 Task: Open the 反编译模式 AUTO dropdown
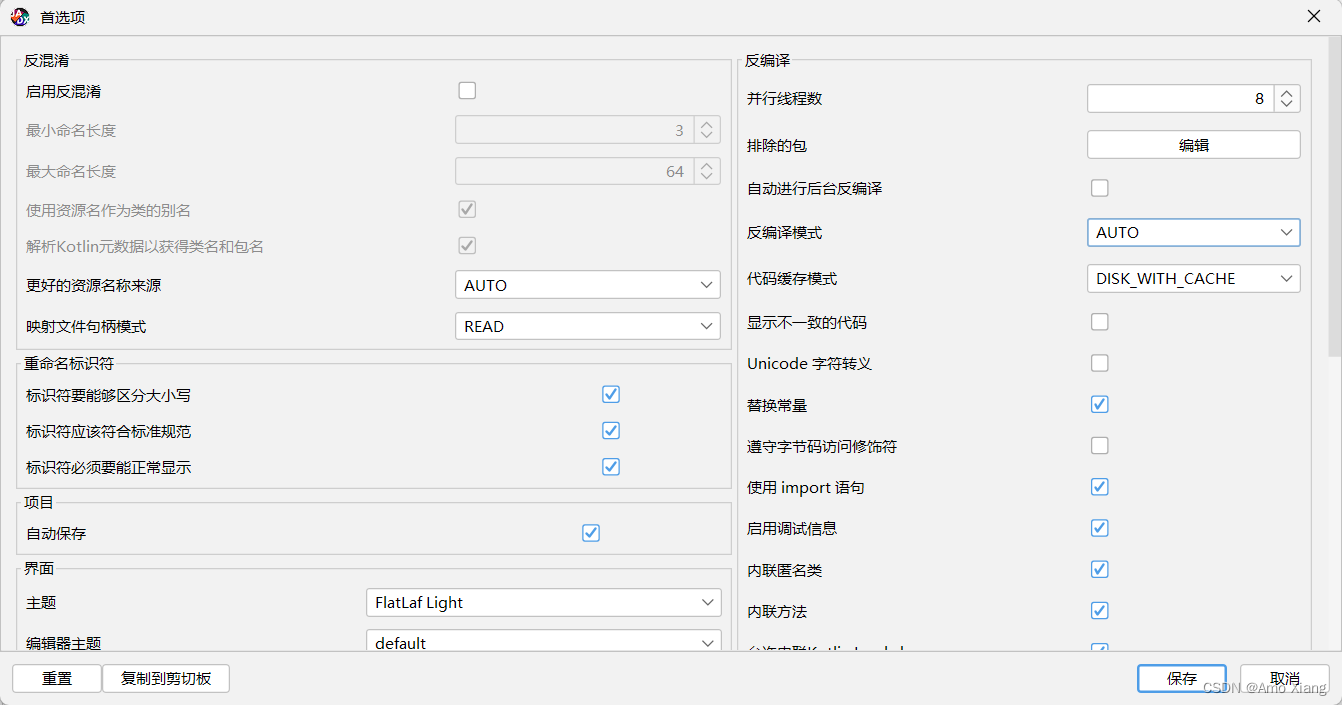tap(1194, 232)
